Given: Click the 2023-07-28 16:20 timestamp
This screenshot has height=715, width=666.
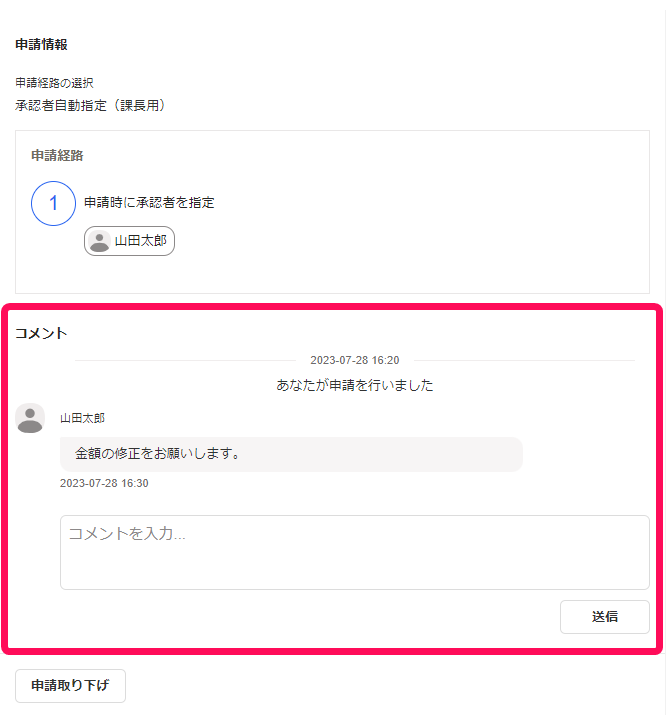Looking at the screenshot, I should coord(355,360).
